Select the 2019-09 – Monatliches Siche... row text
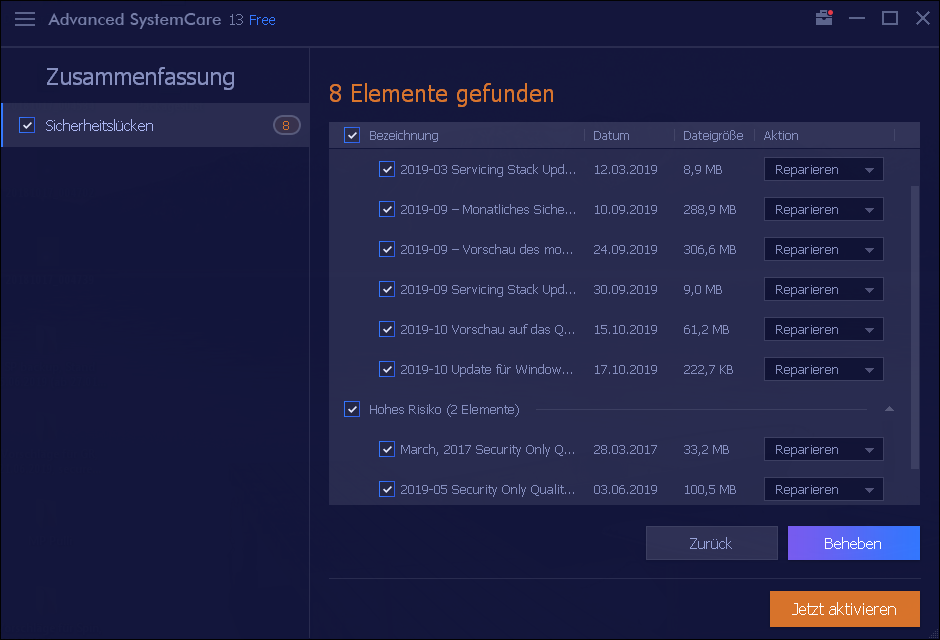 point(488,210)
